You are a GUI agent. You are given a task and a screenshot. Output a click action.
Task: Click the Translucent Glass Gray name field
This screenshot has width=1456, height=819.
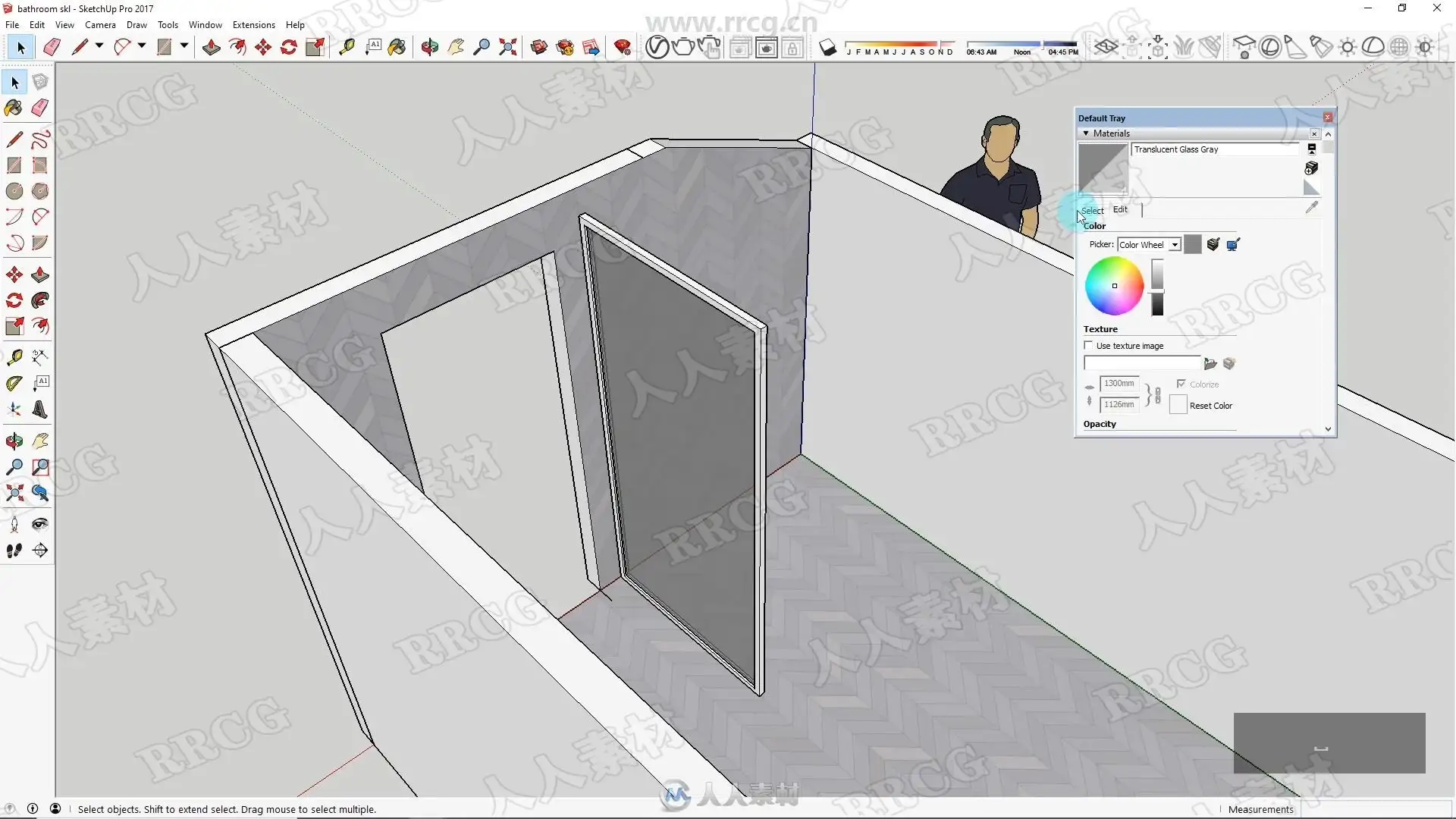pos(1215,149)
